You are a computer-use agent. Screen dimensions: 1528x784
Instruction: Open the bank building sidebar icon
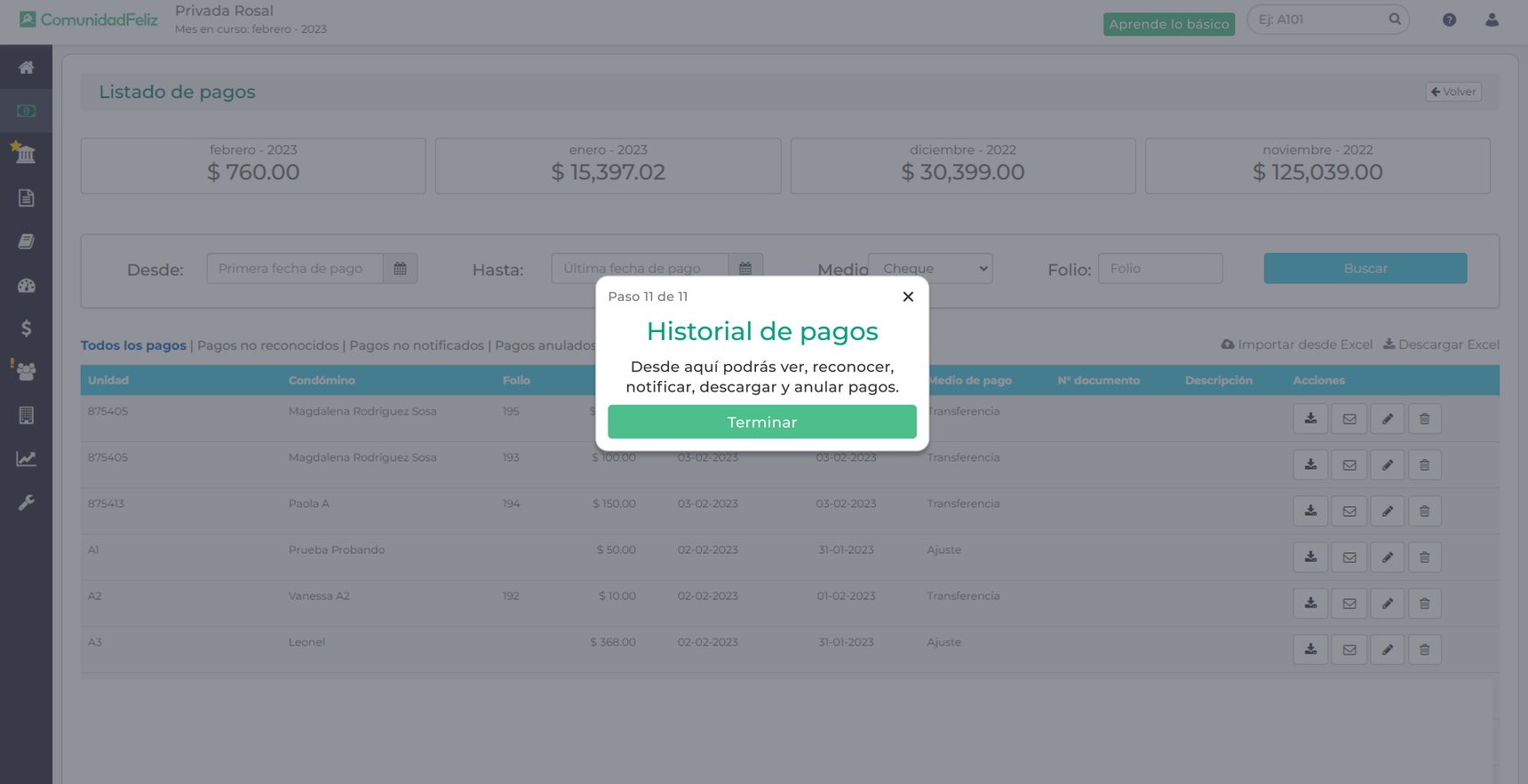(x=26, y=154)
